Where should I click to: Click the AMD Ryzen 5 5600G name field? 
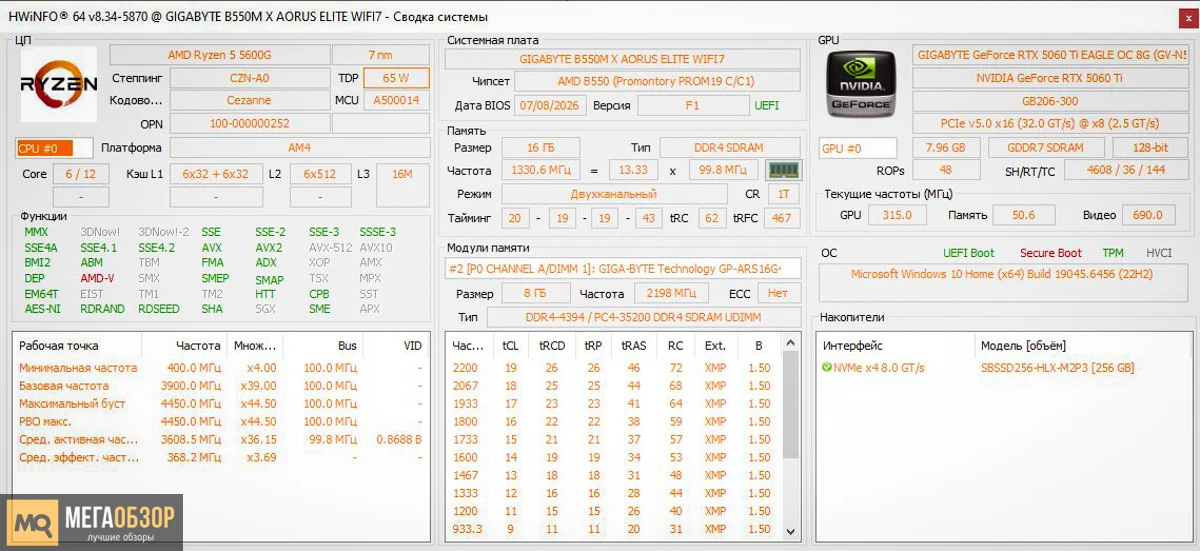pyautogui.click(x=218, y=55)
